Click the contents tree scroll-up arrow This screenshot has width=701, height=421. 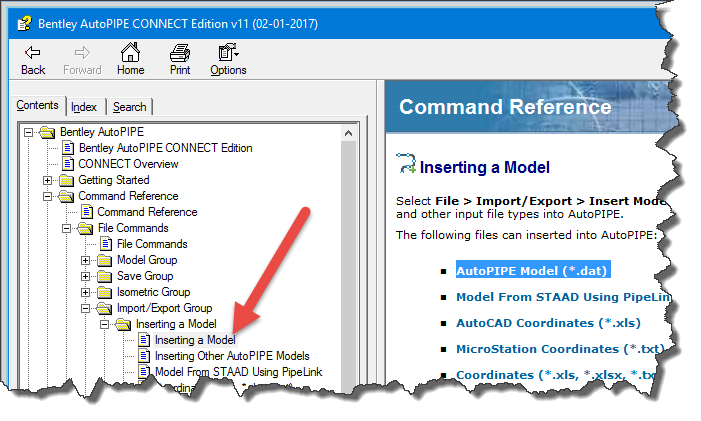point(348,133)
